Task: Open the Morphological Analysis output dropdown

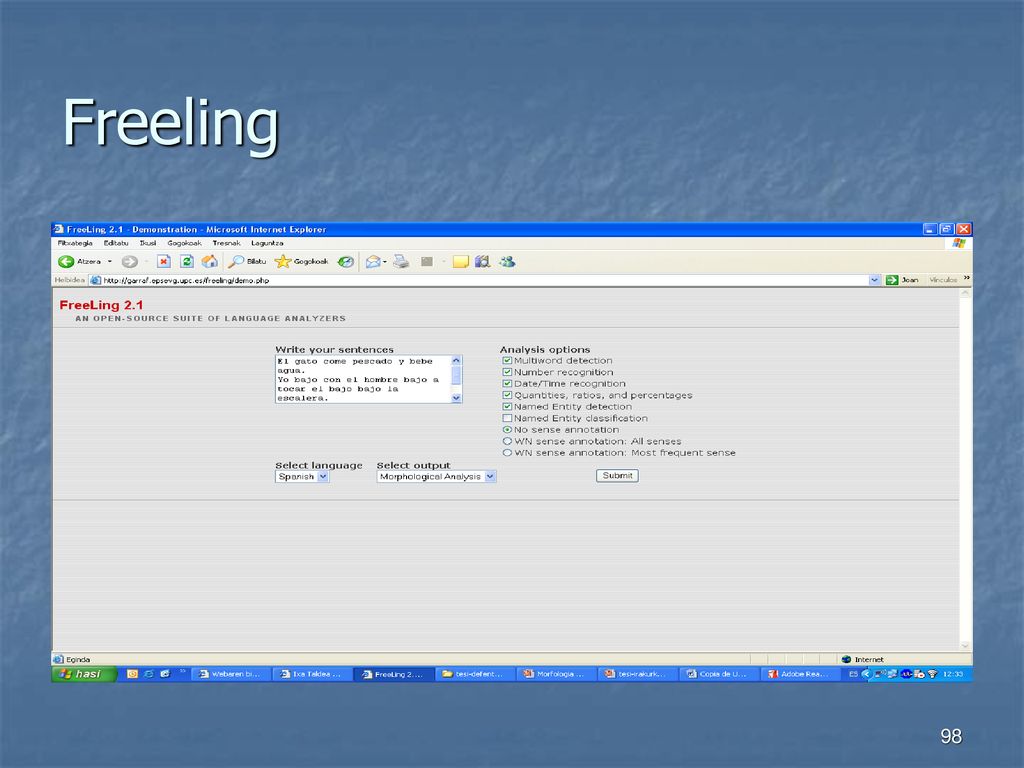Action: 436,477
